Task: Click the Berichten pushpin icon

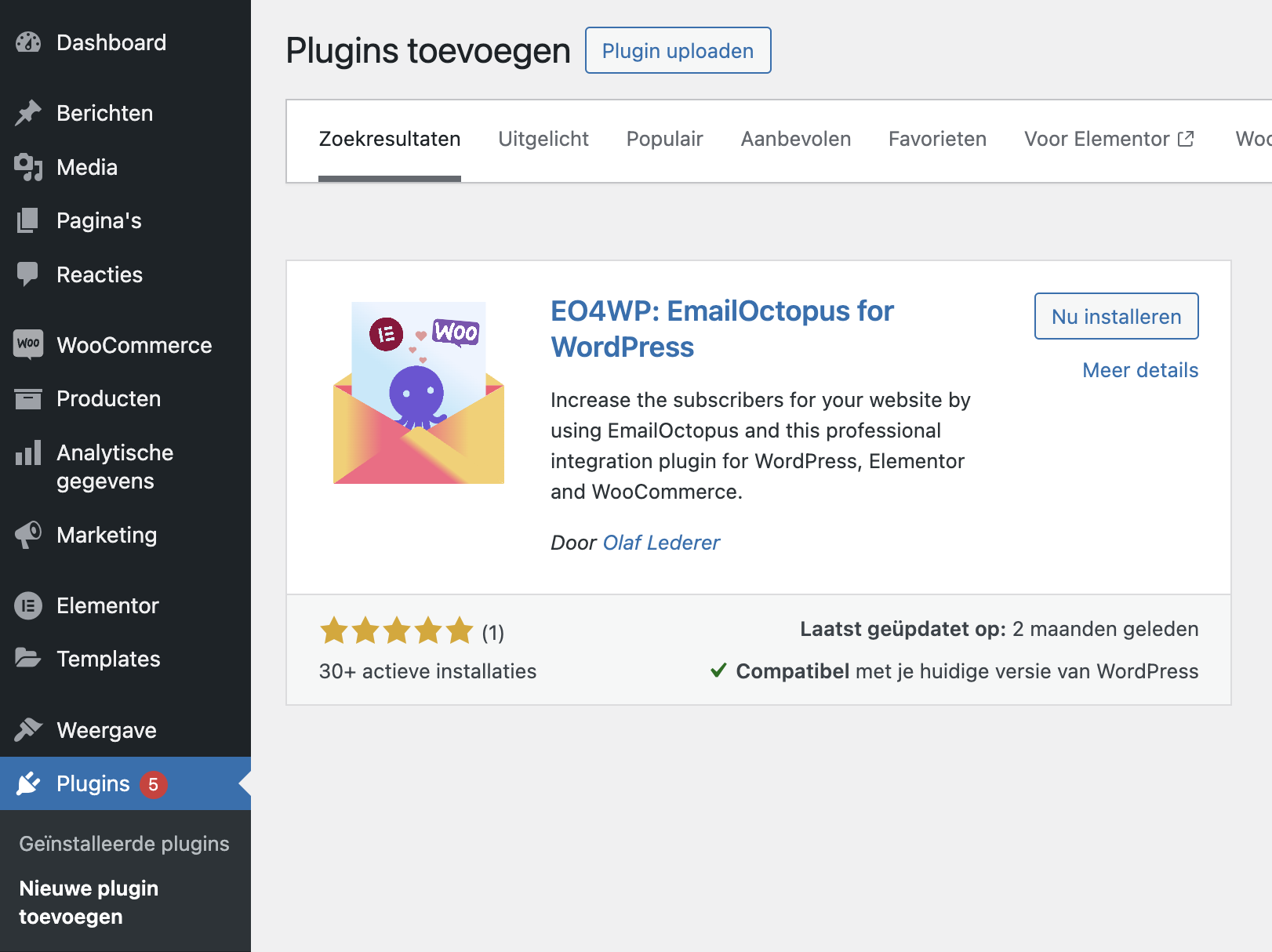Action: coord(28,113)
